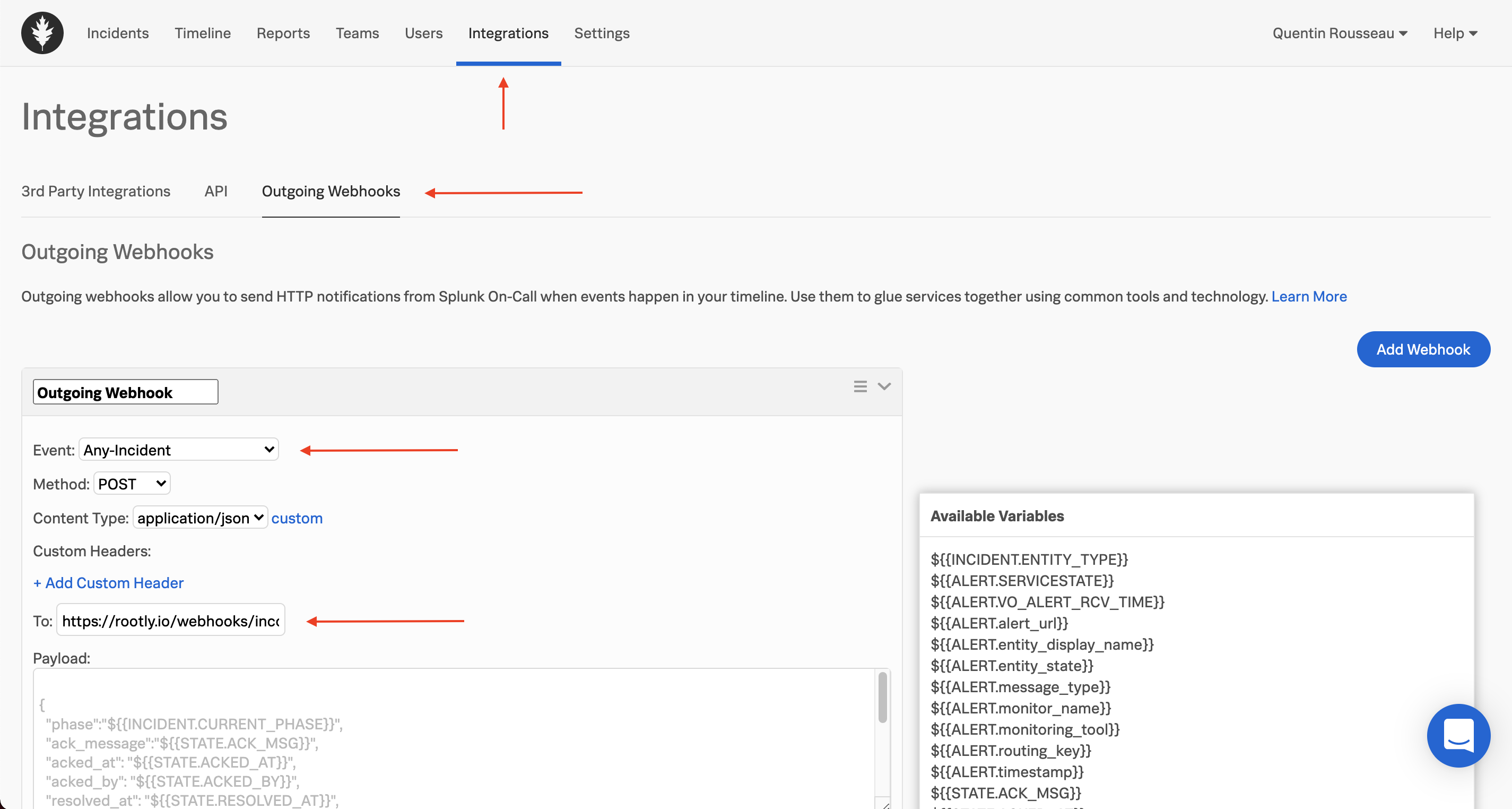This screenshot has width=1512, height=809.
Task: Click the Splunk On-Call logo icon
Action: pos(42,33)
